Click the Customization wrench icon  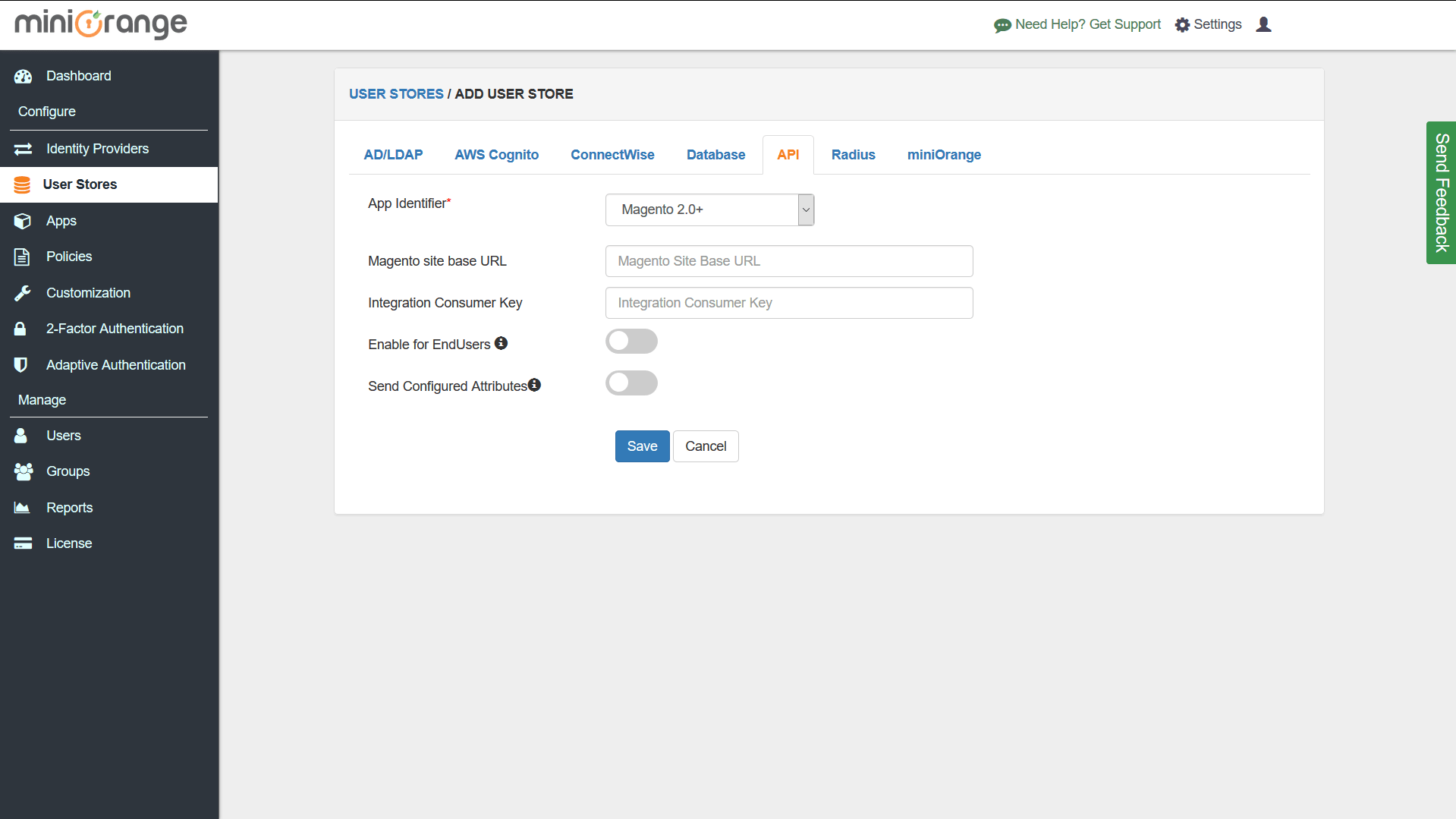coord(22,293)
